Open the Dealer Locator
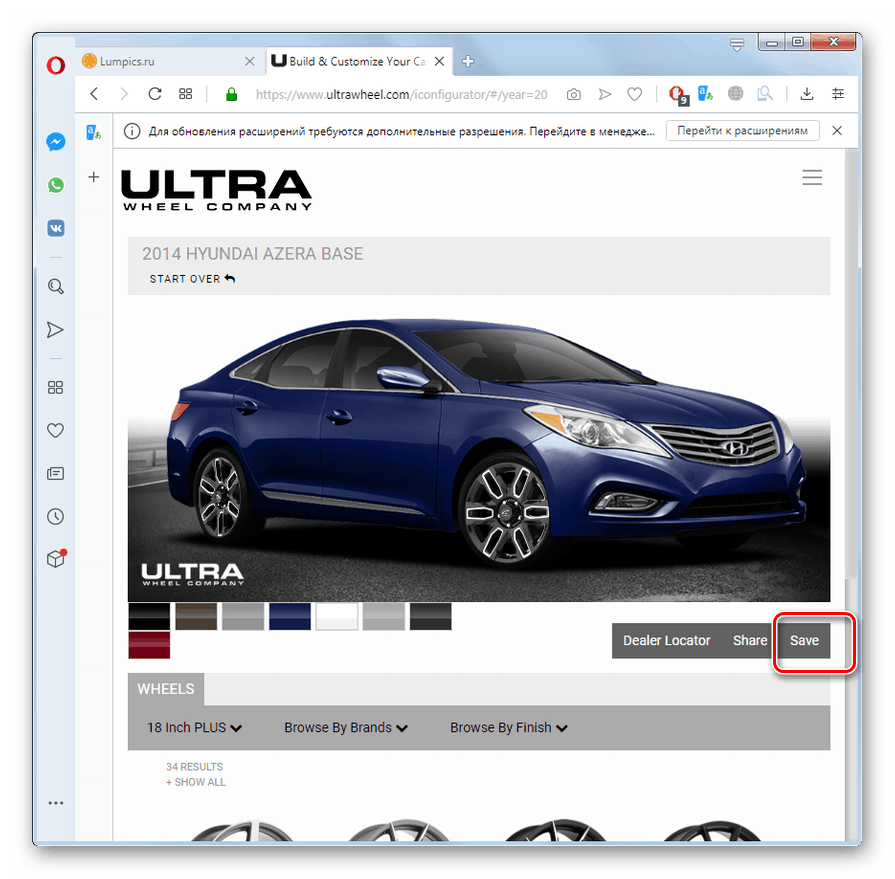This screenshot has width=895, height=879. 666,640
